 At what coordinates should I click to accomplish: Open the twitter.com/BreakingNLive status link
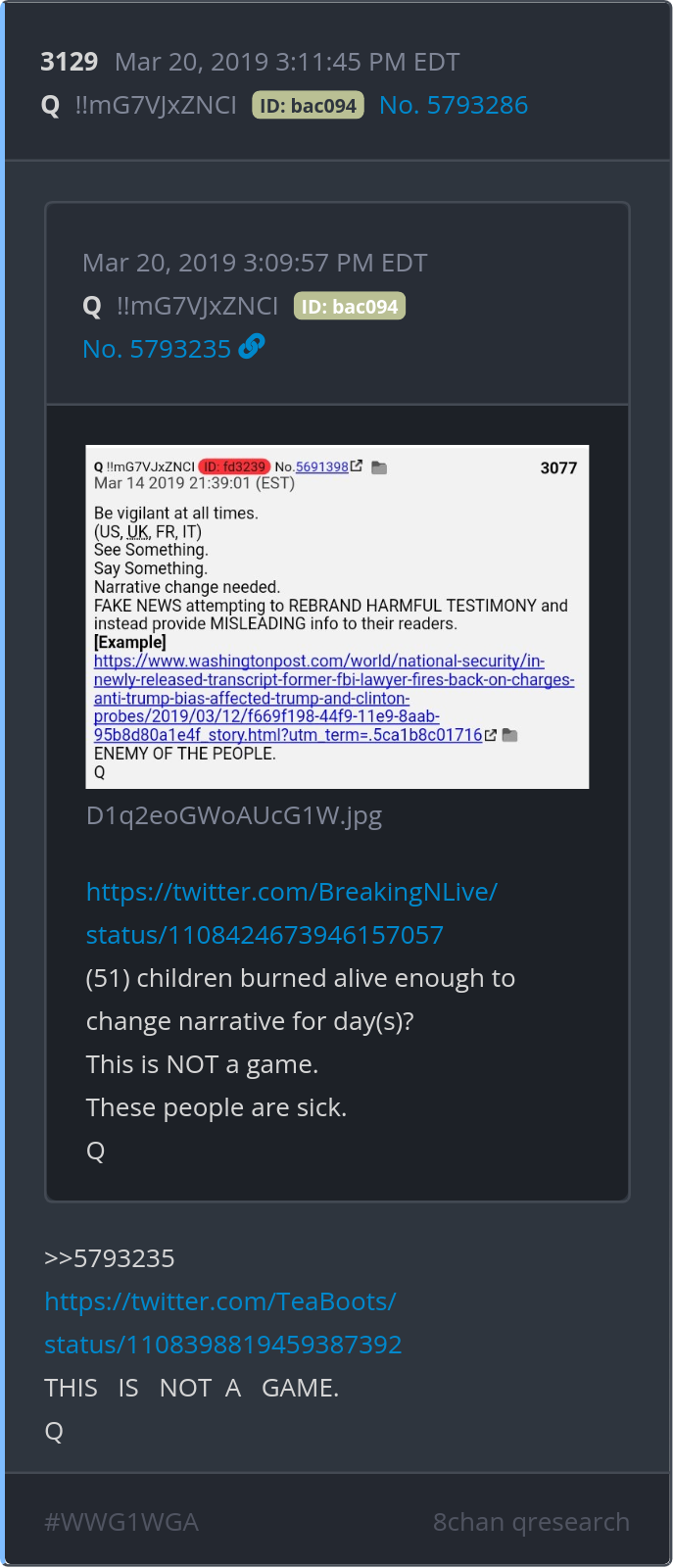[x=291, y=913]
